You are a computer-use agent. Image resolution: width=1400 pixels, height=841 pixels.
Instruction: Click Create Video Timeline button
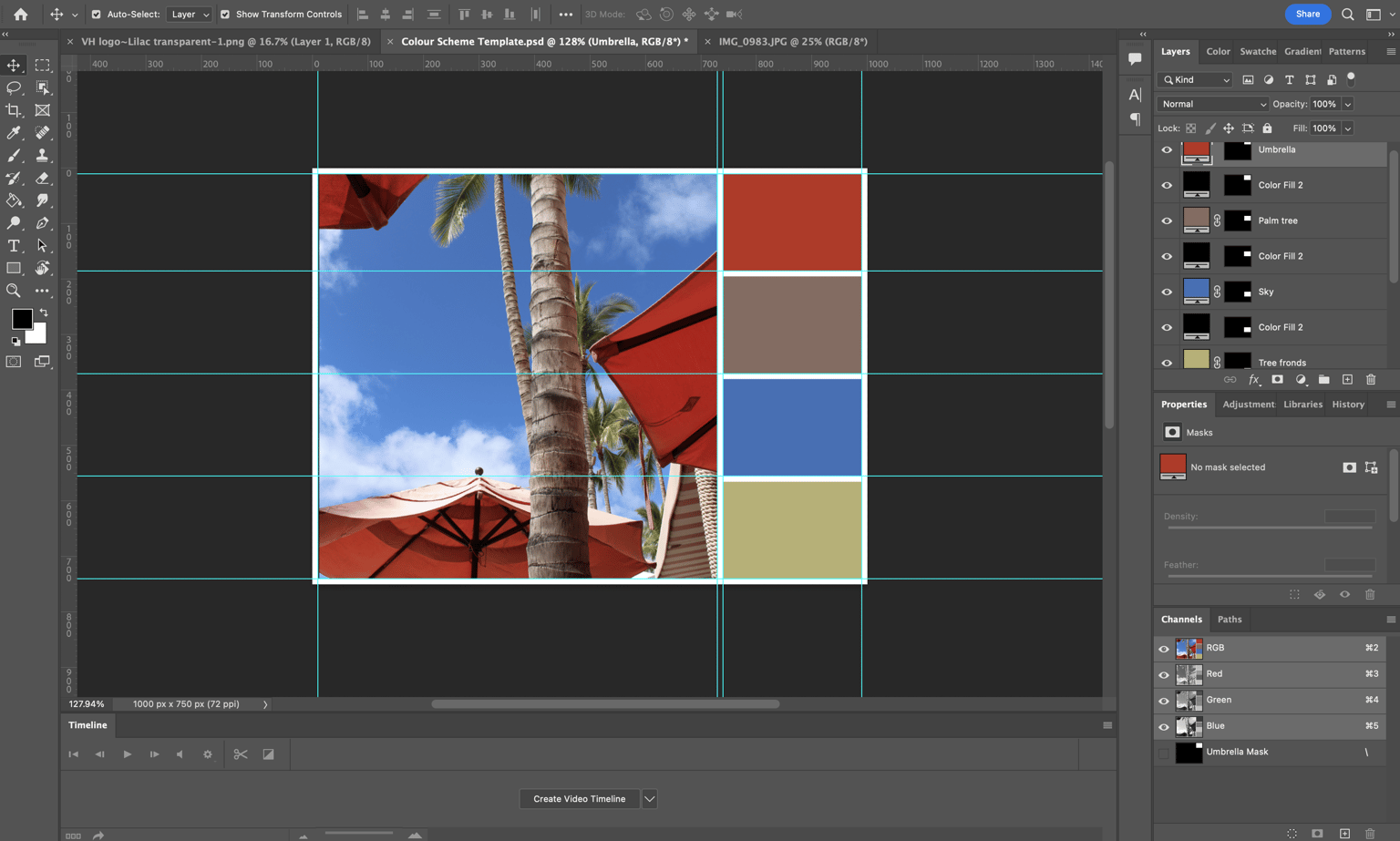[x=580, y=799]
